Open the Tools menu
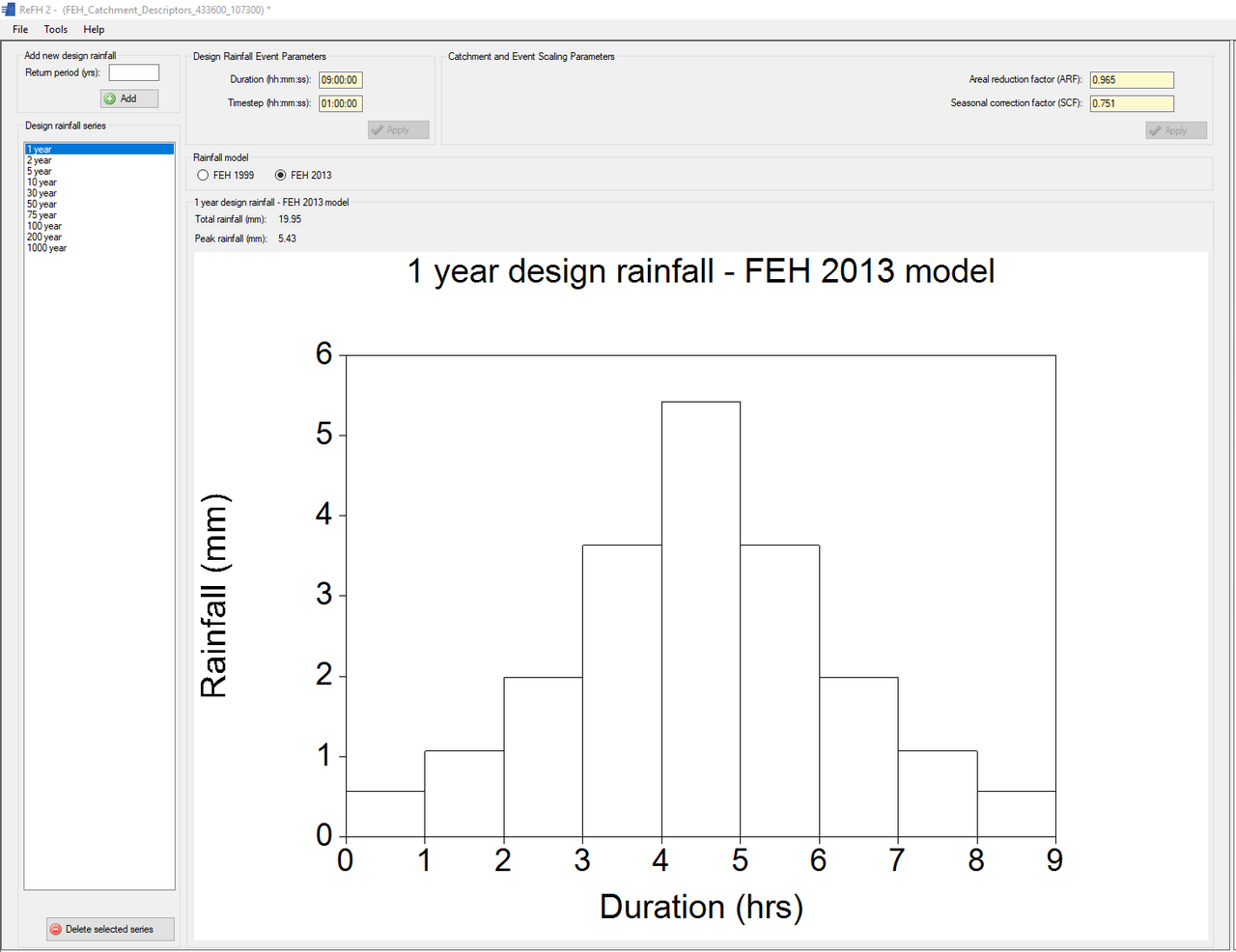This screenshot has width=1236, height=952. (x=56, y=30)
